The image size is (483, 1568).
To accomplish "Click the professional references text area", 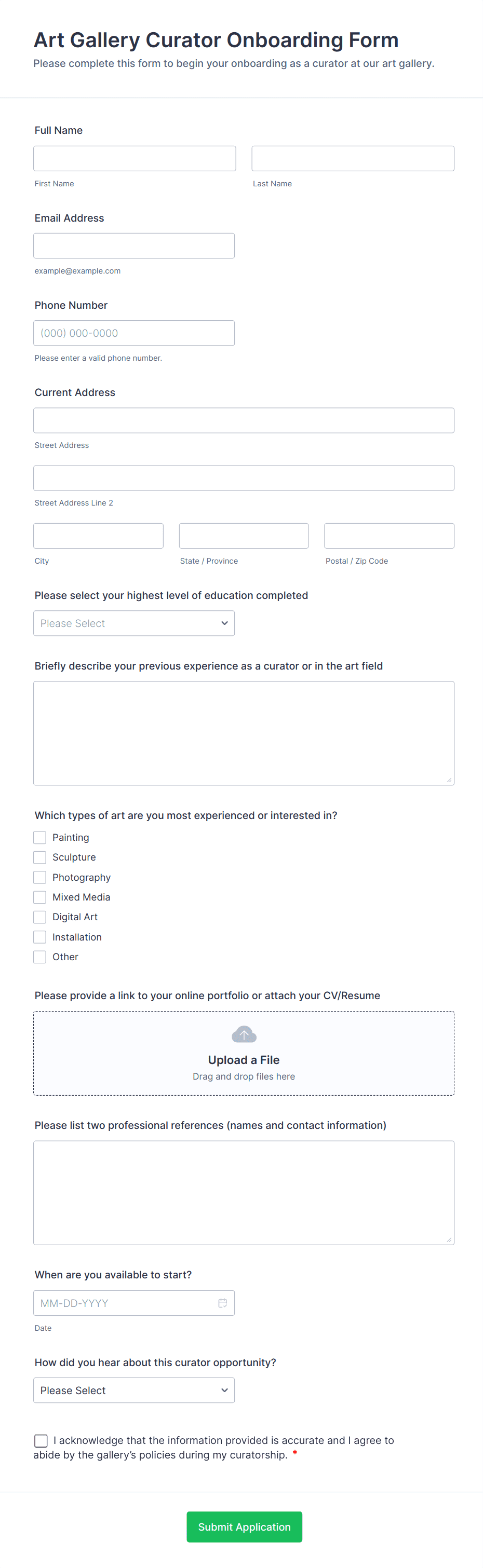I will 244,1192.
